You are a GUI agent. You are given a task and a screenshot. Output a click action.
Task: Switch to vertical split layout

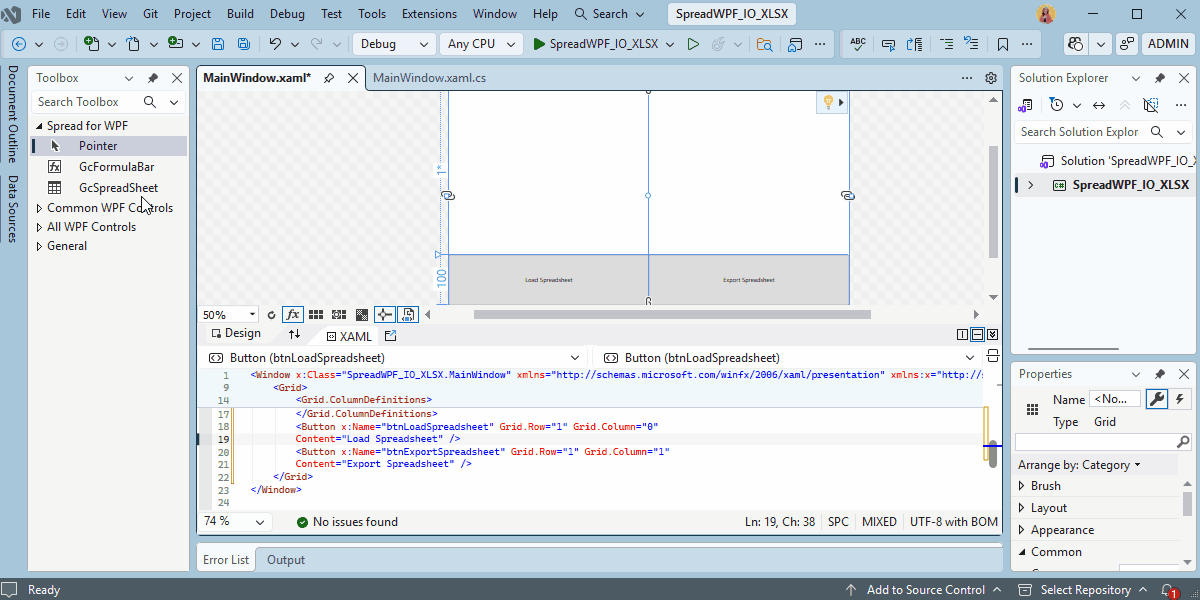pyautogui.click(x=962, y=335)
